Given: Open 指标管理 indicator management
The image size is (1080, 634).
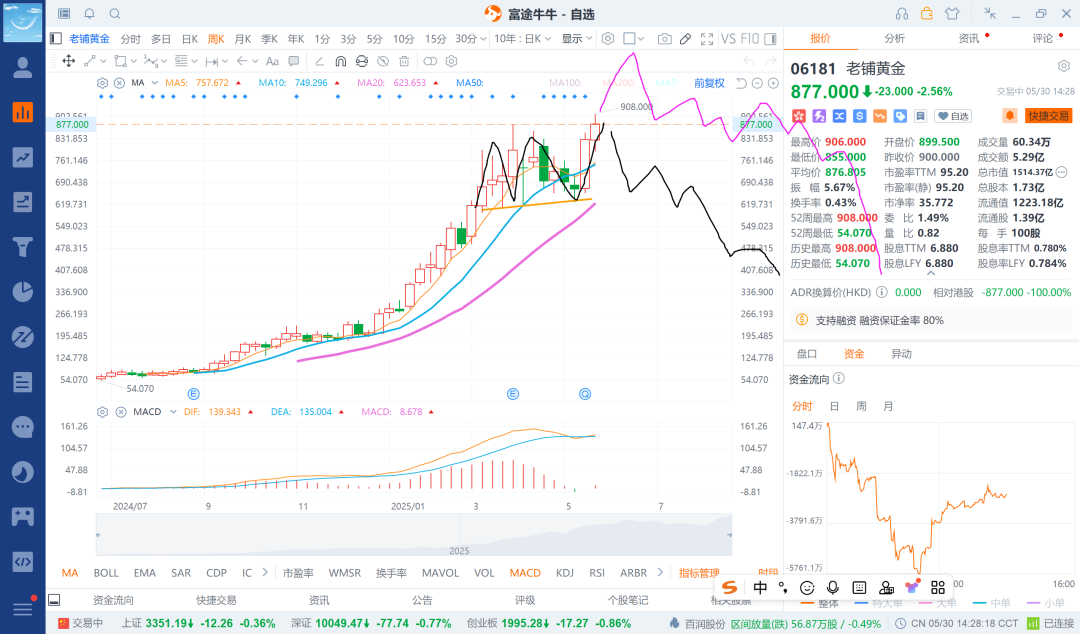Looking at the screenshot, I should tap(699, 573).
